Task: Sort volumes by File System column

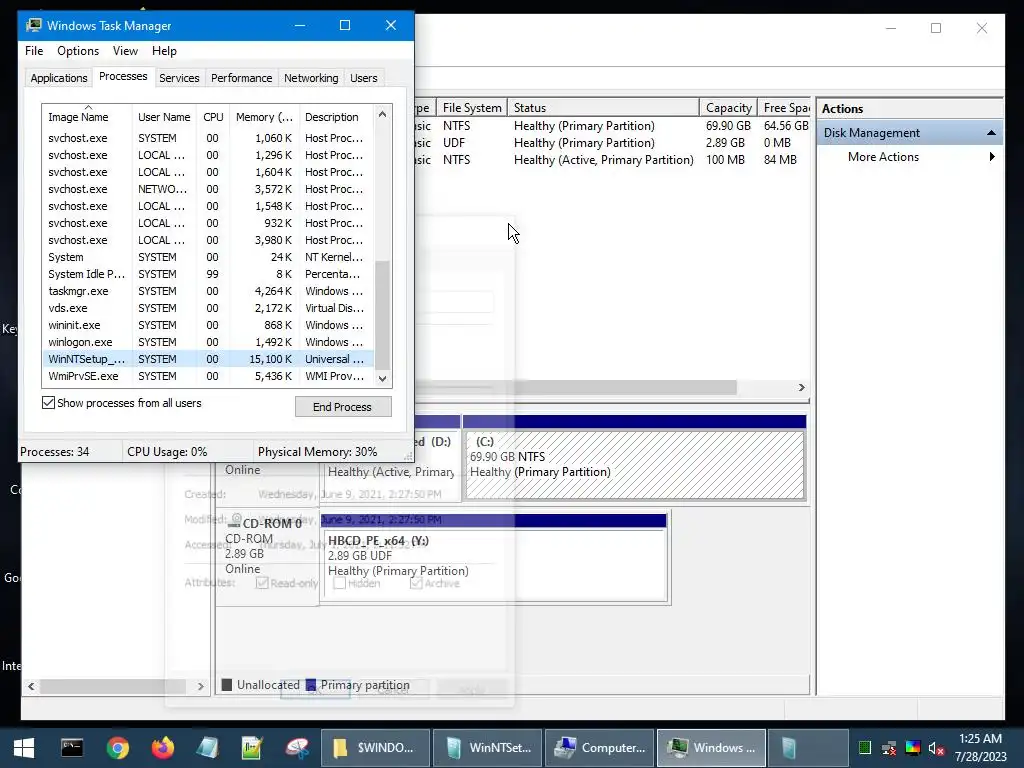Action: coord(472,108)
